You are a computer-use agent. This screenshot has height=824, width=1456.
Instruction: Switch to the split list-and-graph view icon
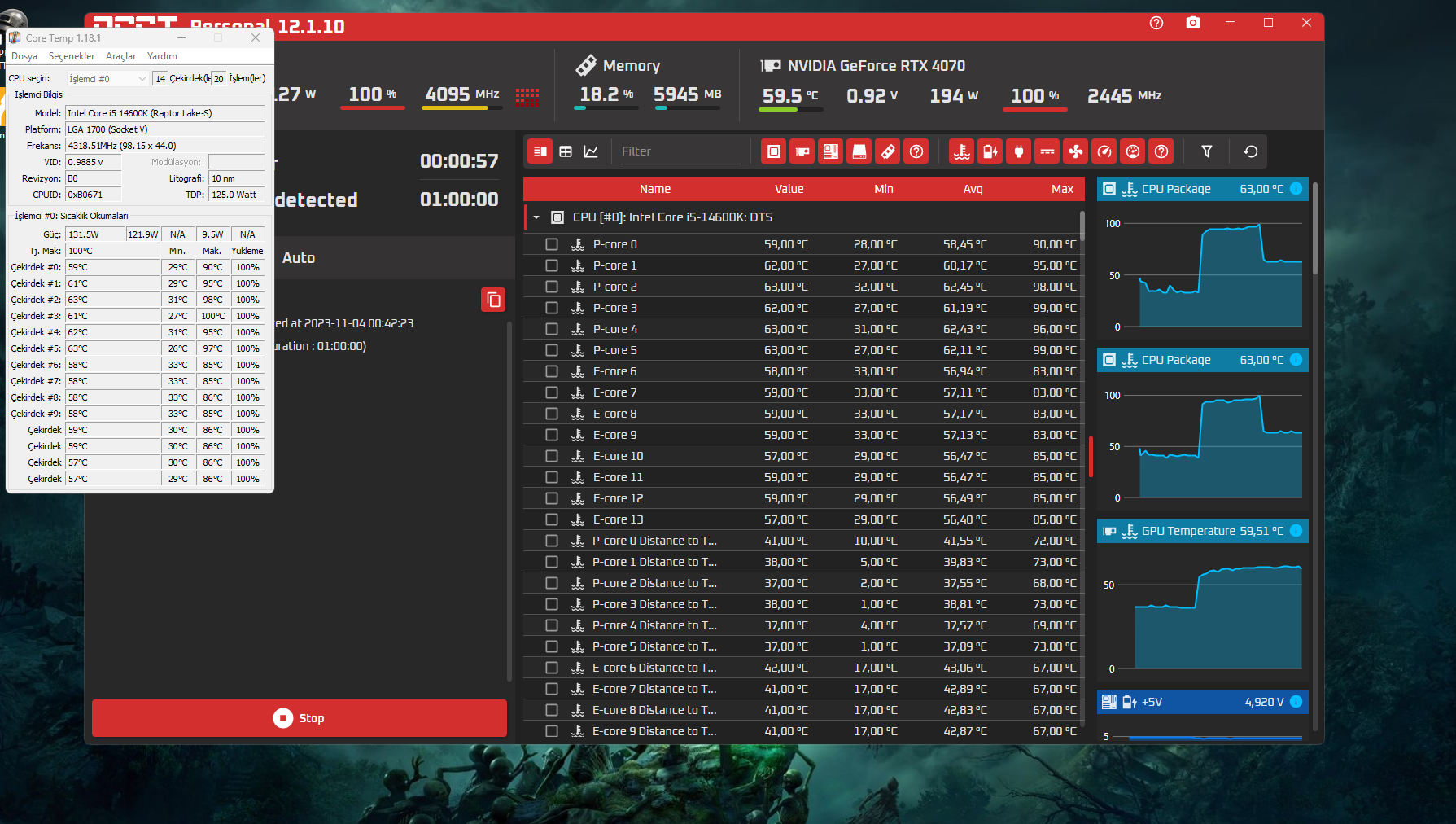point(540,151)
